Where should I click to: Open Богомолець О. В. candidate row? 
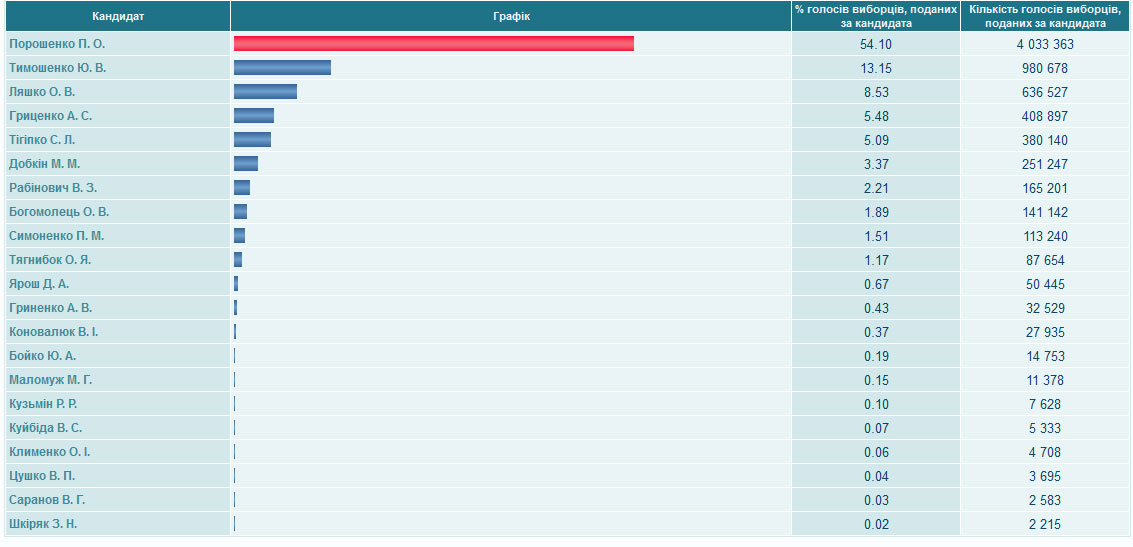pos(59,212)
